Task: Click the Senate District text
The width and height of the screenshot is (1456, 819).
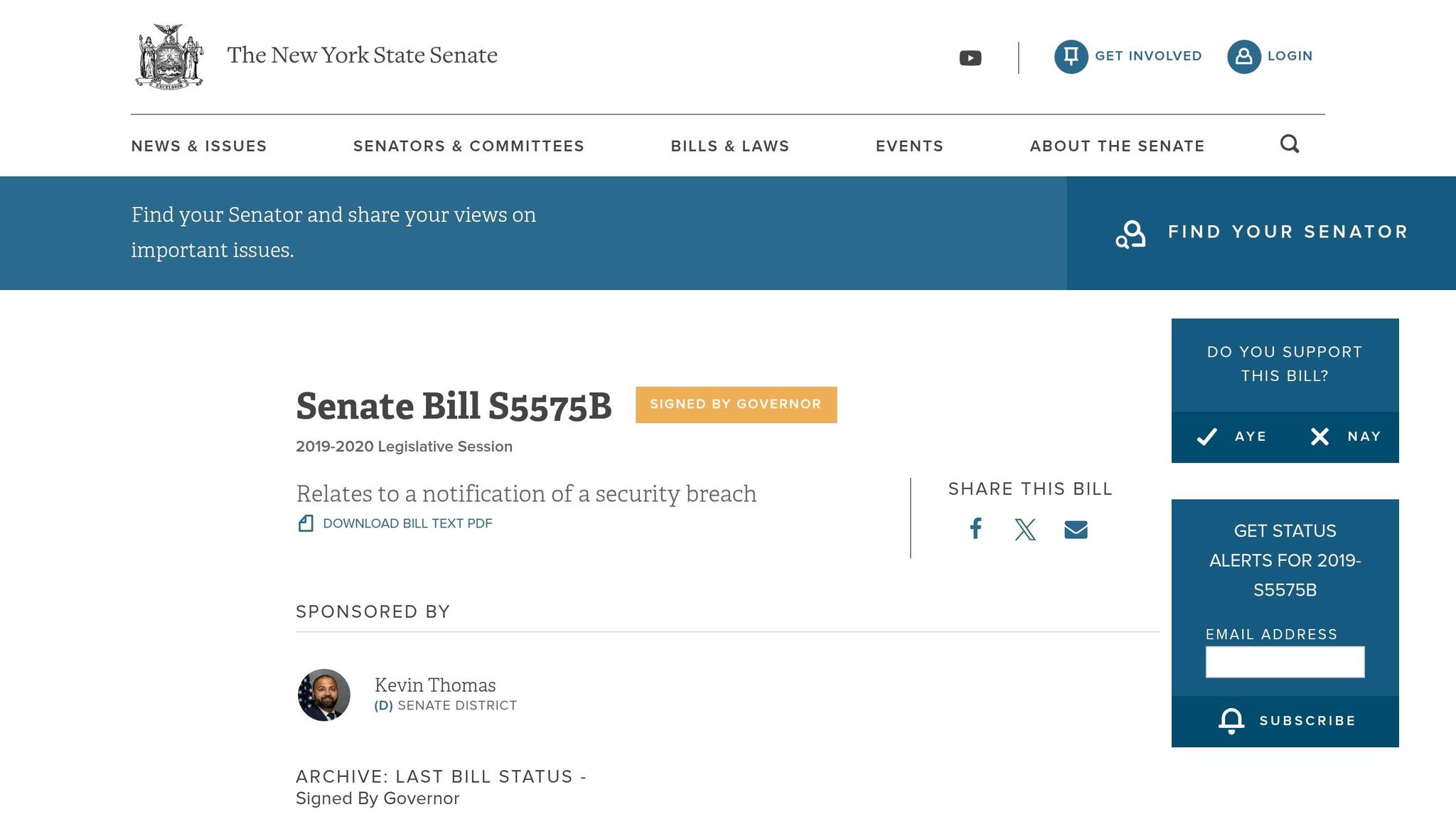Action: click(457, 705)
